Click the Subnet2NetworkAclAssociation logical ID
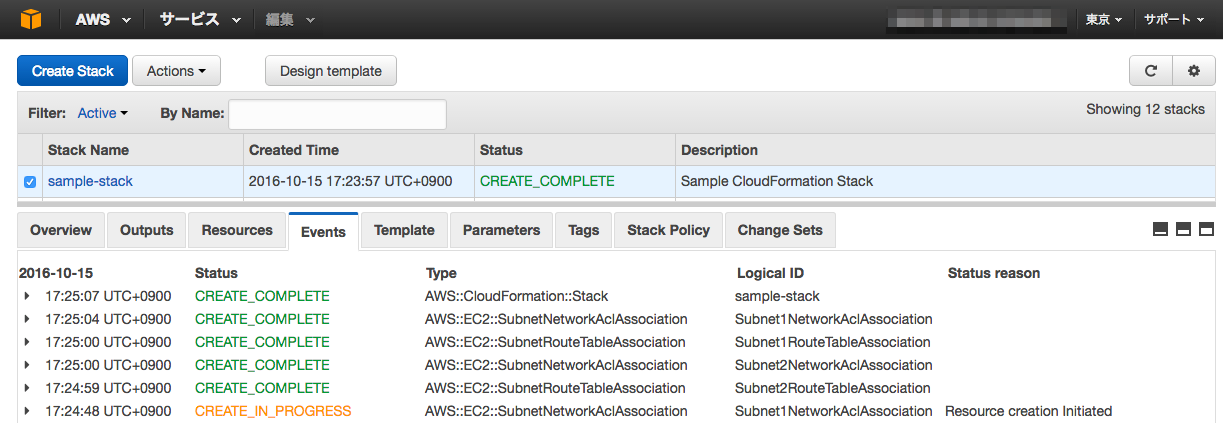Image resolution: width=1223 pixels, height=423 pixels. point(834,365)
